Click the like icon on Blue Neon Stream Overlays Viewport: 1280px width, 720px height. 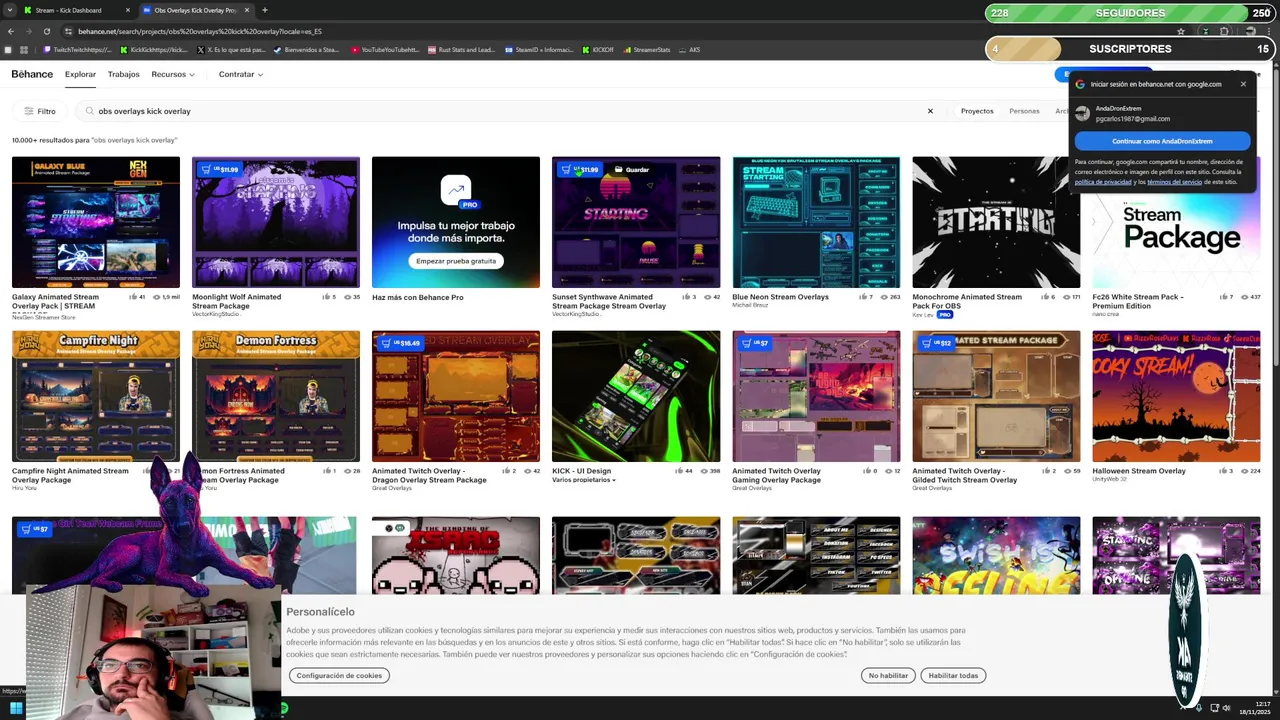863,297
